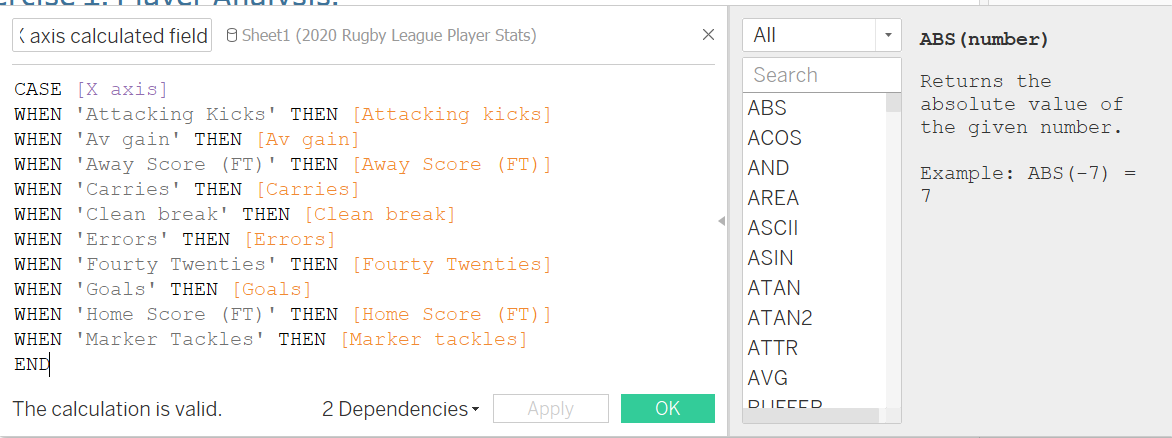Choose the AND function entry
Screen dimensions: 1172x438
coord(768,168)
